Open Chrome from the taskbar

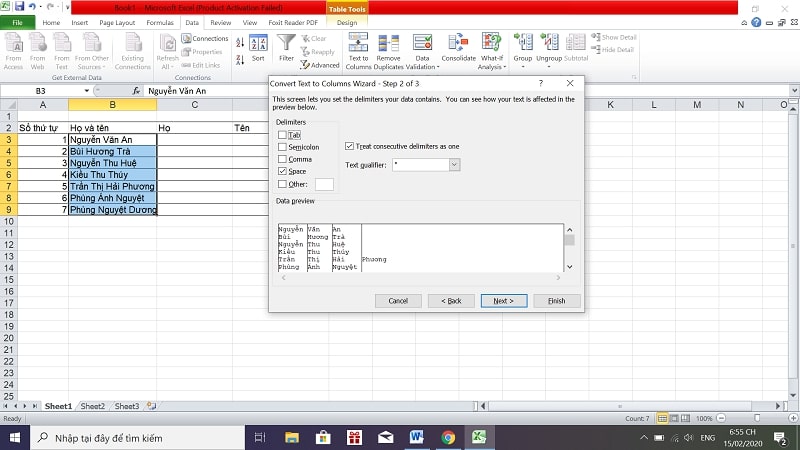(448, 437)
